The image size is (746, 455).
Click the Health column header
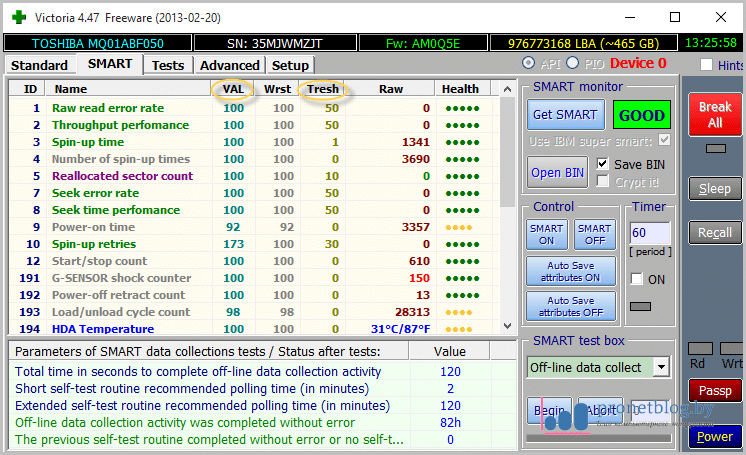pos(460,89)
